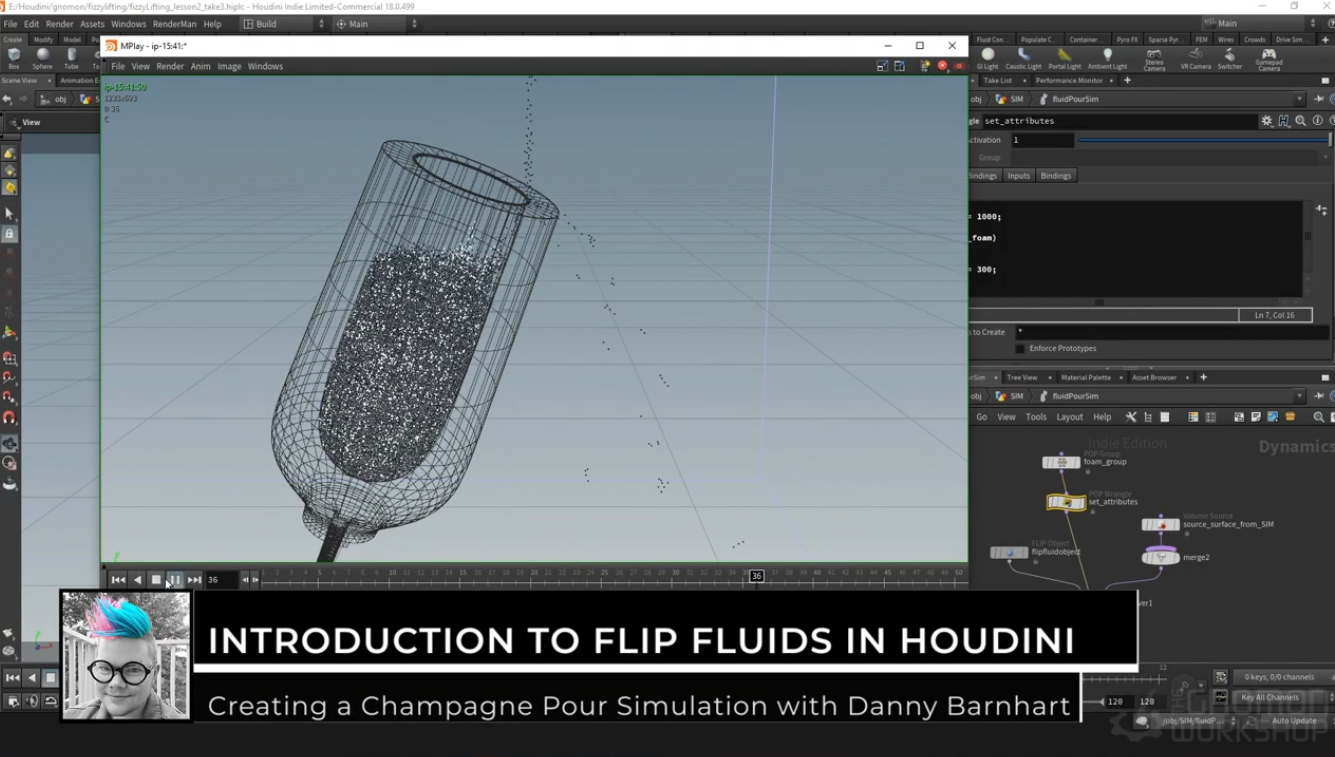This screenshot has height=757, width=1335.
Task: Select the source_surface_from_SIM Volume Source node
Action: [x=1160, y=524]
